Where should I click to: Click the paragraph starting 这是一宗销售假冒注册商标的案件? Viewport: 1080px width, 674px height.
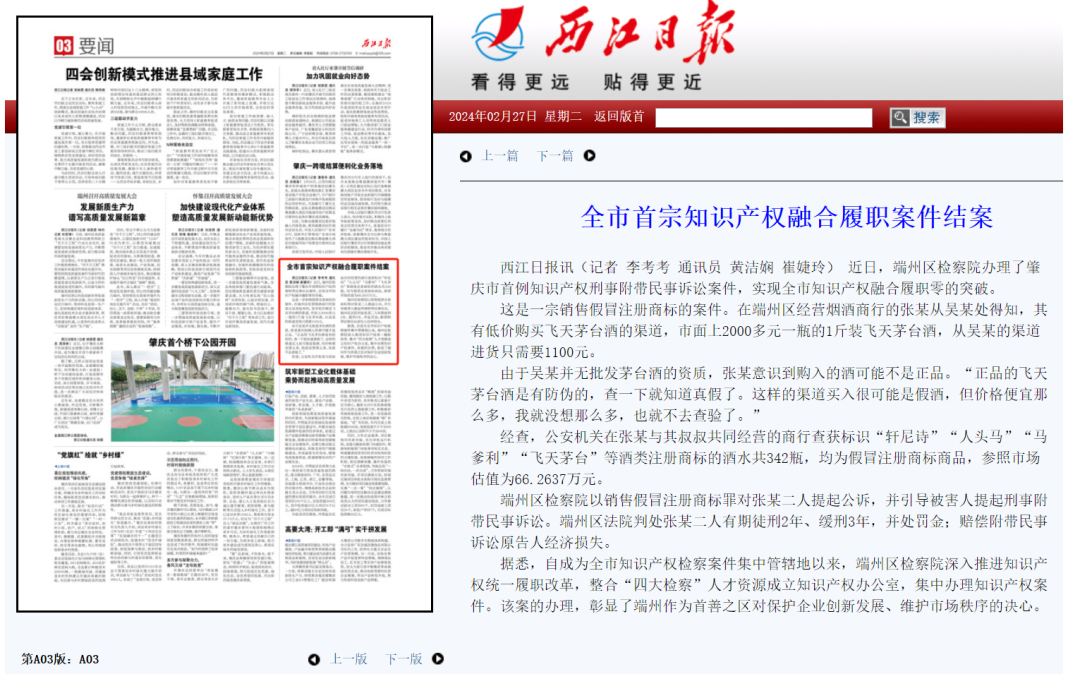coord(759,330)
